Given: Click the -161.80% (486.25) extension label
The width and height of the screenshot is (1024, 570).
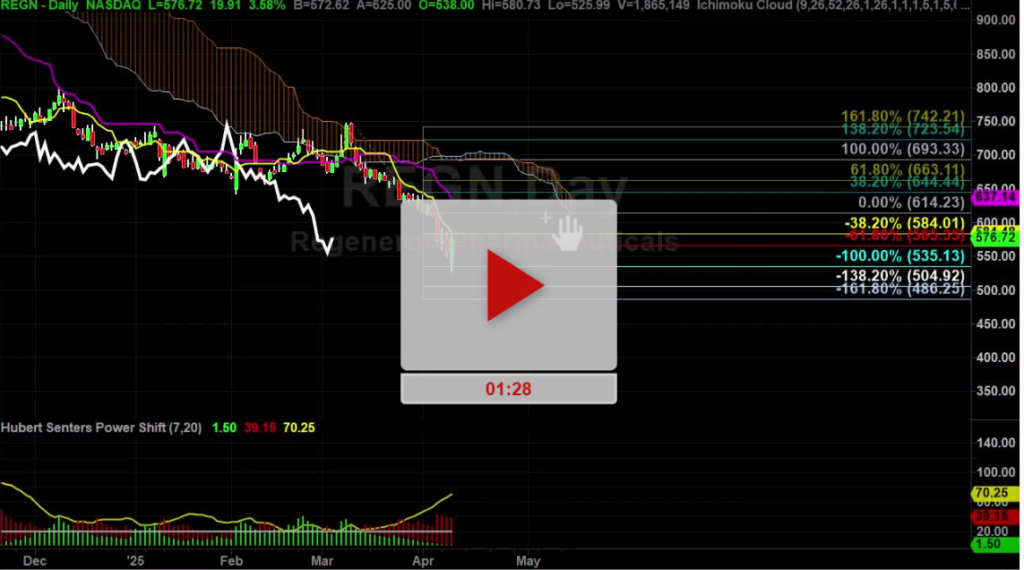Looking at the screenshot, I should pyautogui.click(x=900, y=289).
